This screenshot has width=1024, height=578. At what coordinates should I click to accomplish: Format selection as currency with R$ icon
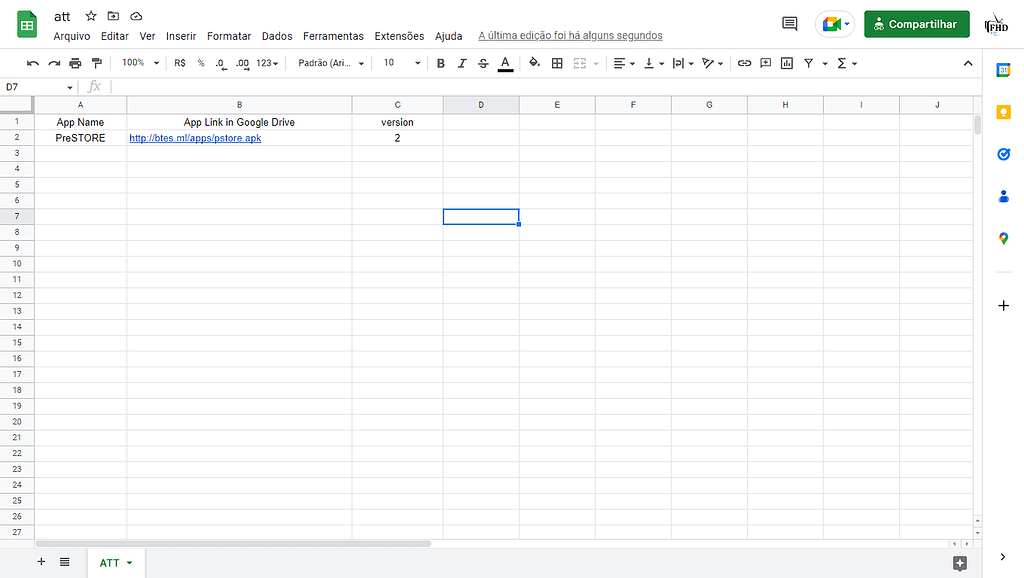(x=178, y=63)
